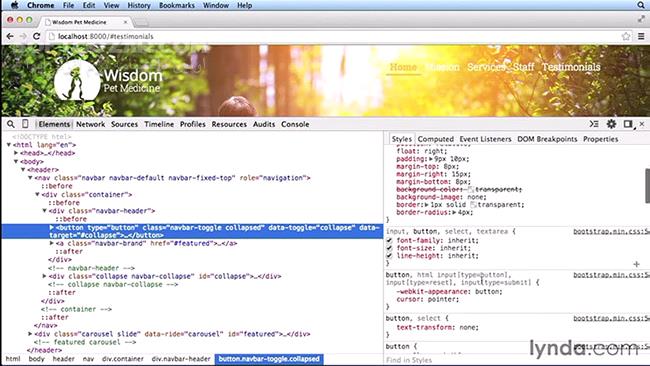Open Chrome hamburger menu

click(641, 36)
